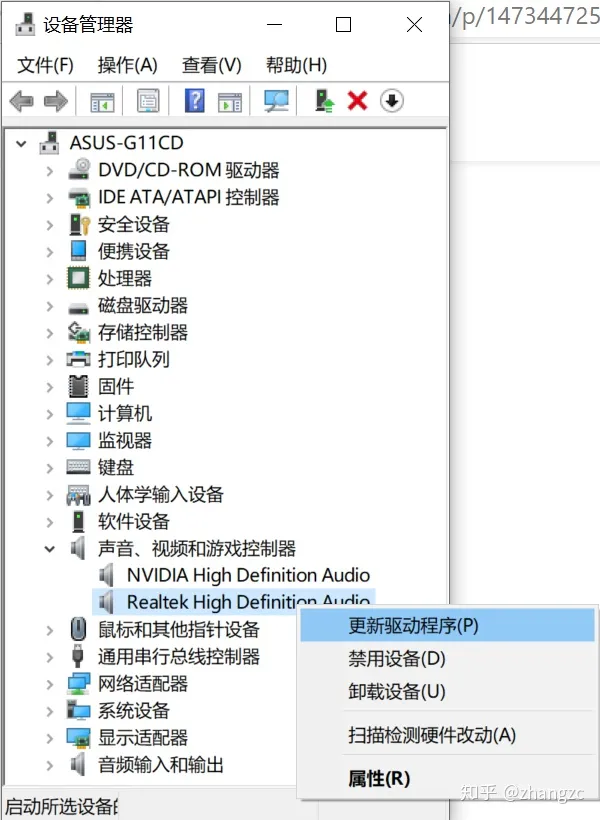Screen dimensions: 600x820
Task: Click the red X uninstall device icon
Action: pyautogui.click(x=357, y=101)
